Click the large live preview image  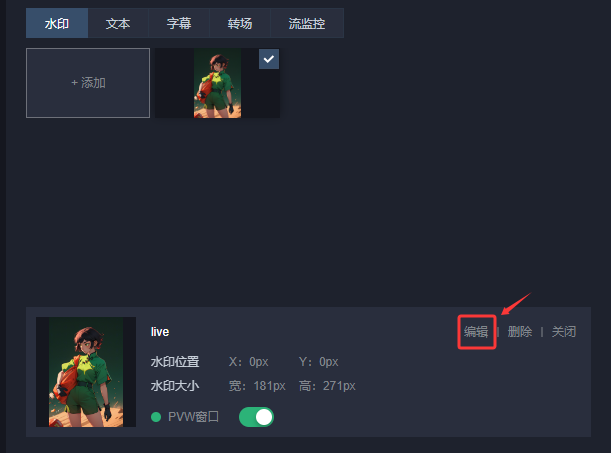coord(86,372)
